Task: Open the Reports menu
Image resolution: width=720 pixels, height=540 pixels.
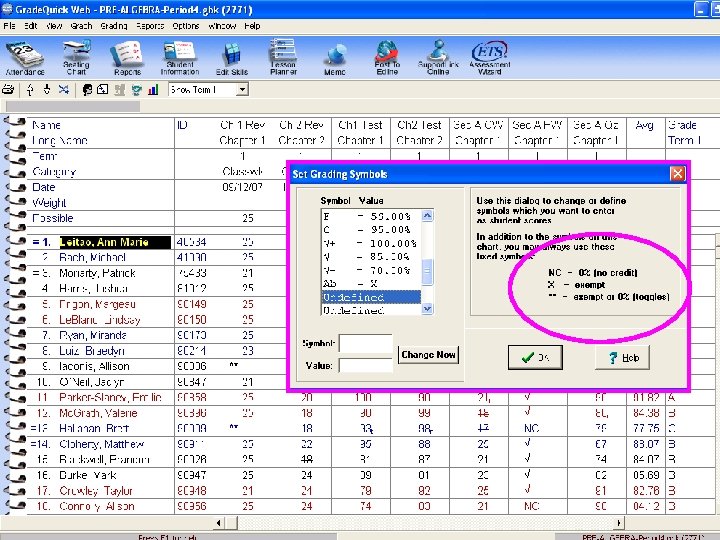Action: pos(150,26)
